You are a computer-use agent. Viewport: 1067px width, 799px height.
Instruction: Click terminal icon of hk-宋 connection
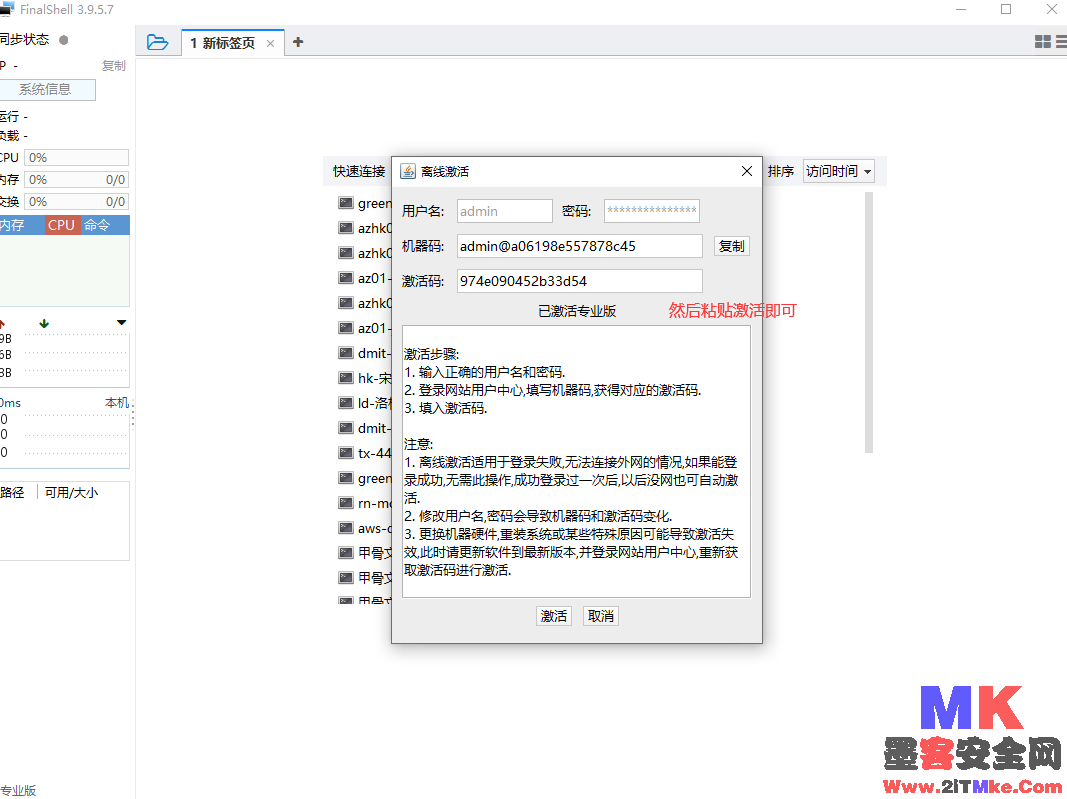[x=346, y=378]
